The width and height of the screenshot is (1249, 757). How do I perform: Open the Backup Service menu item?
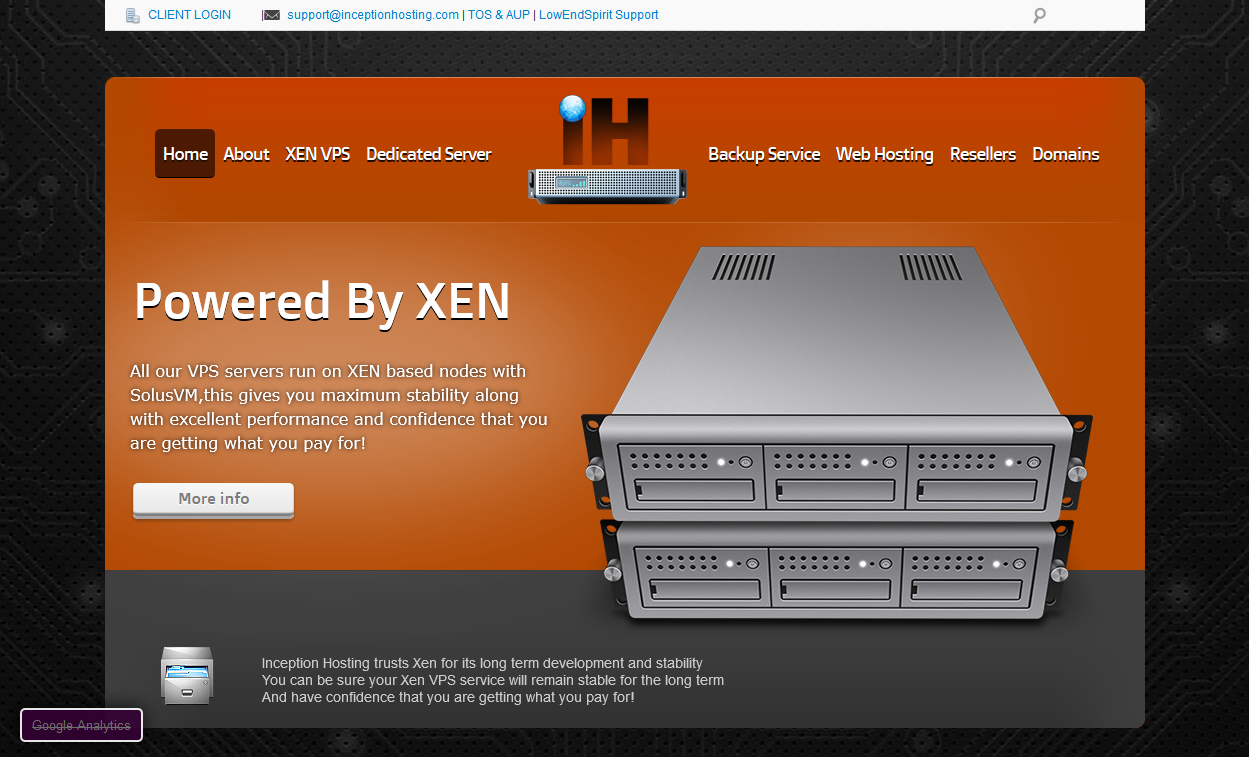point(764,154)
